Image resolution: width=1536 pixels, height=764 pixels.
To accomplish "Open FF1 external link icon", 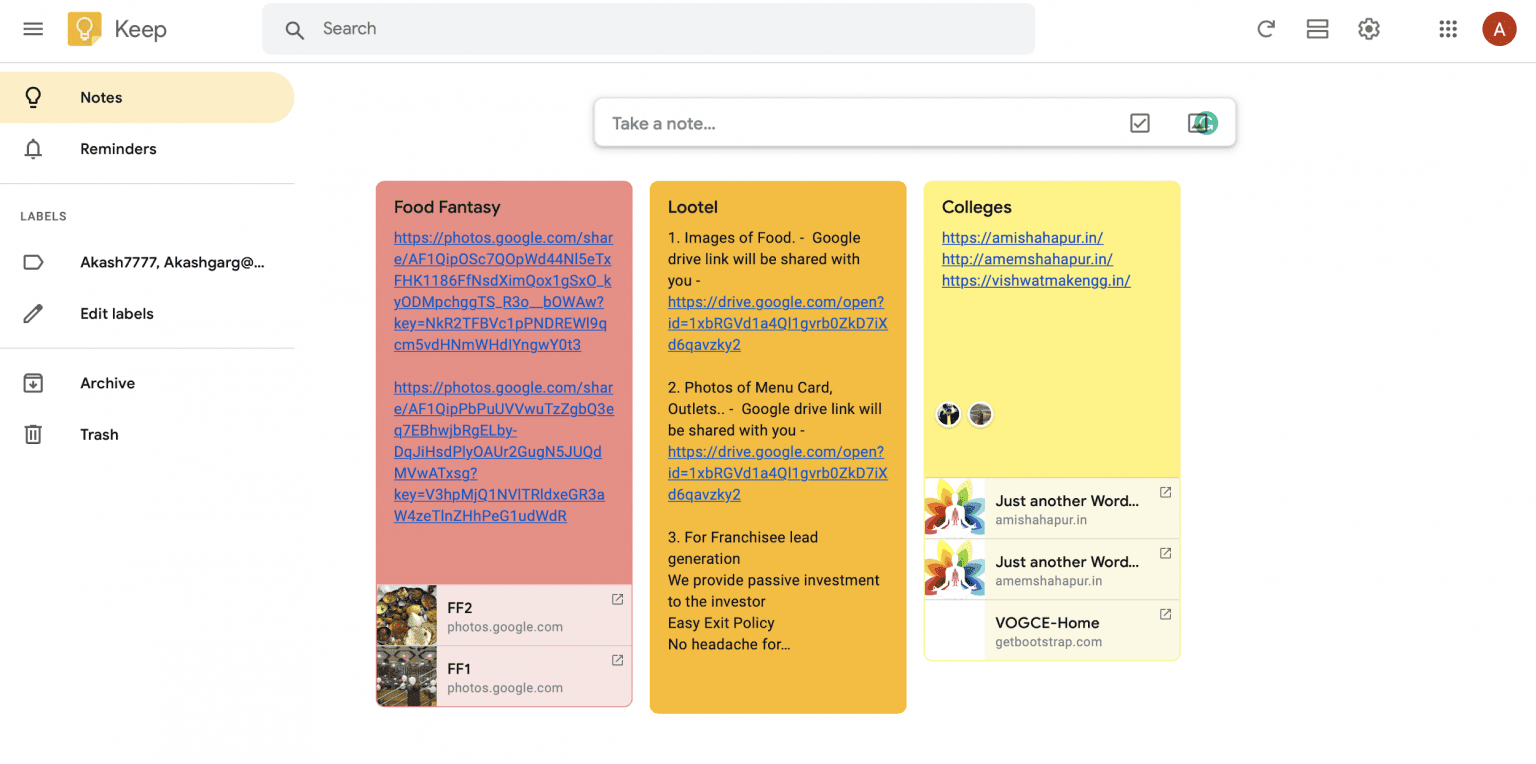I will coord(617,660).
